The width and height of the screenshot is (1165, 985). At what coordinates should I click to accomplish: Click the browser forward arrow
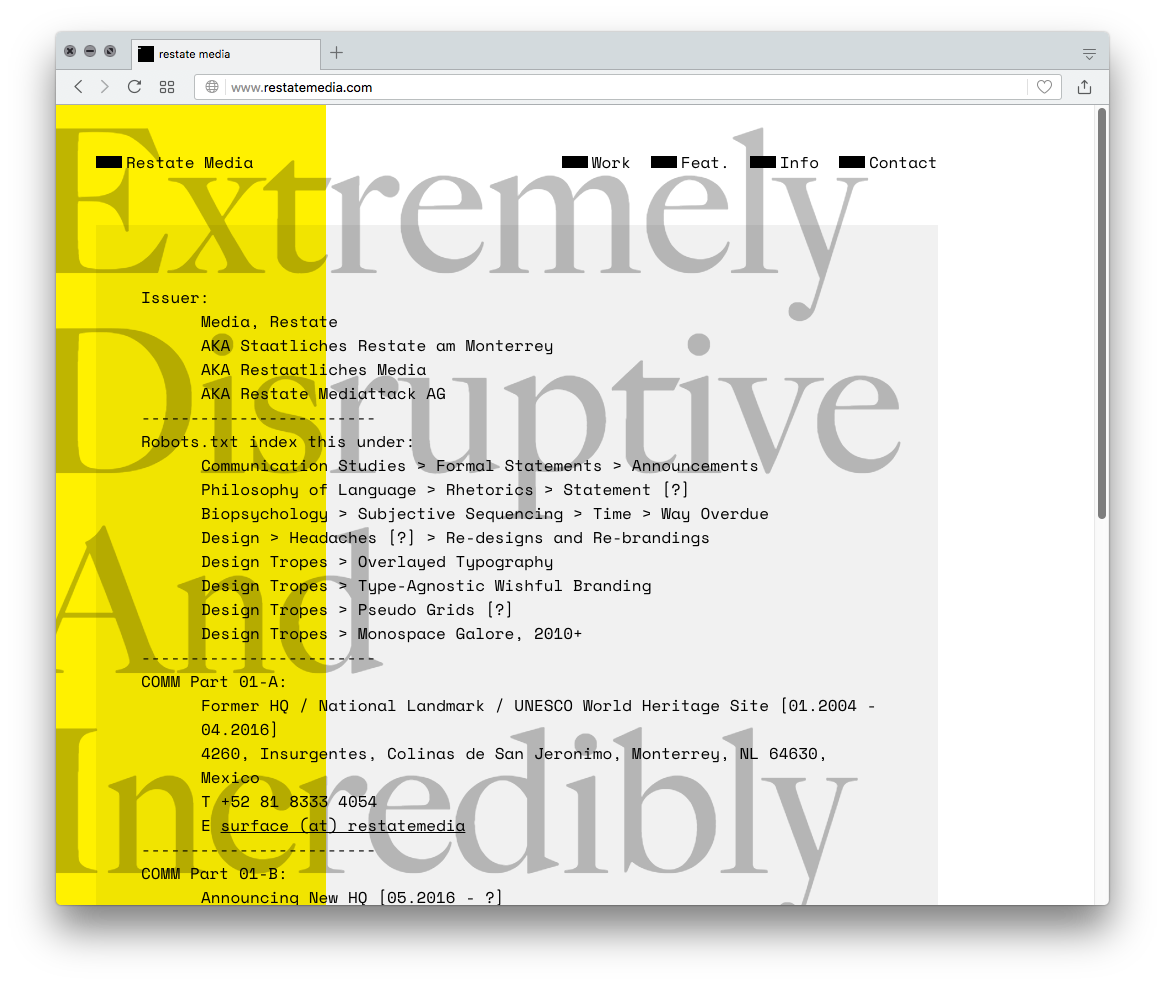(x=105, y=87)
